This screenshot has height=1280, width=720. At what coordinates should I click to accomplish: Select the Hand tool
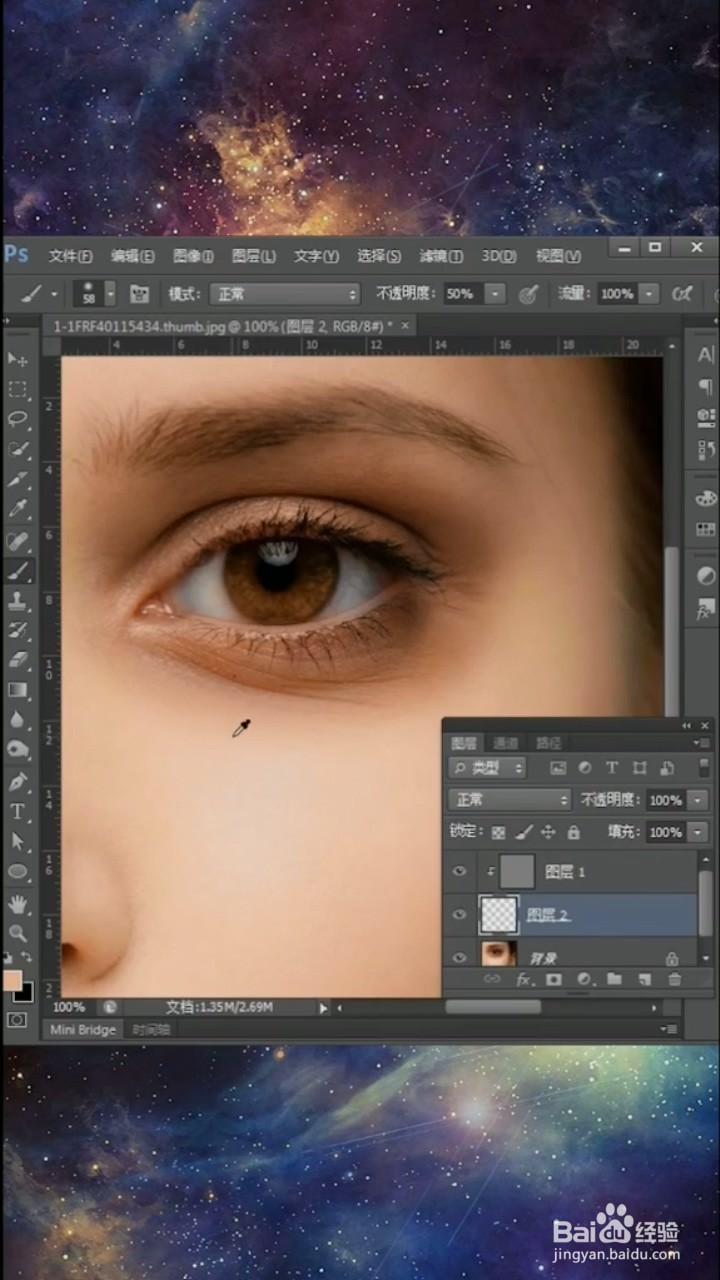click(18, 903)
